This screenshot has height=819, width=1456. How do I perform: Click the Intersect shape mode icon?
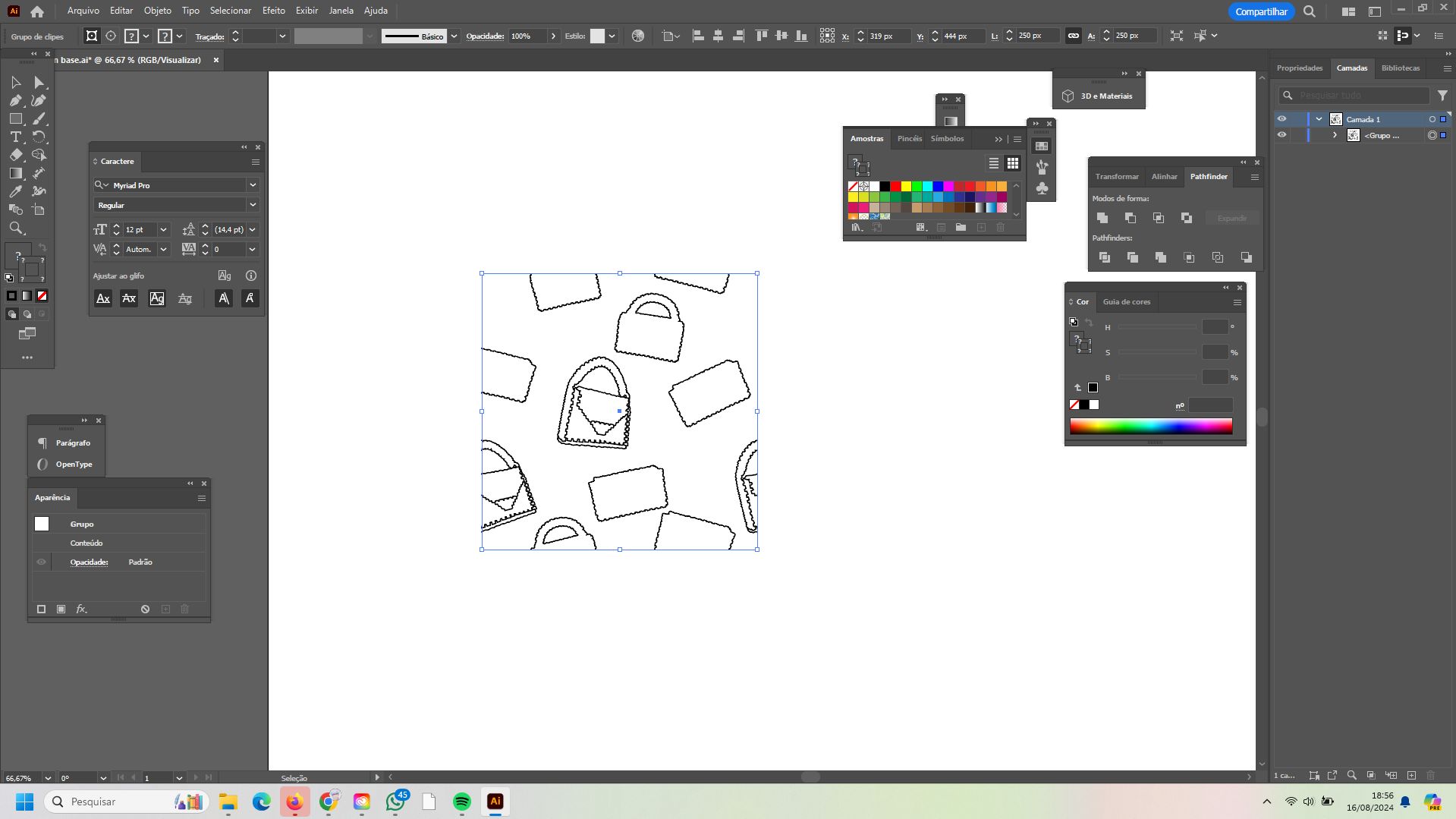[1159, 218]
